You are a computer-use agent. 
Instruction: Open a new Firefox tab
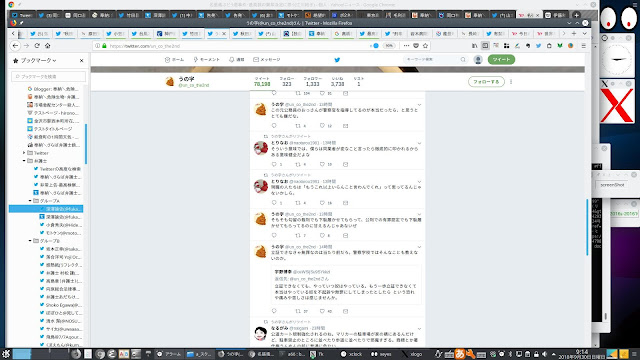click(574, 33)
